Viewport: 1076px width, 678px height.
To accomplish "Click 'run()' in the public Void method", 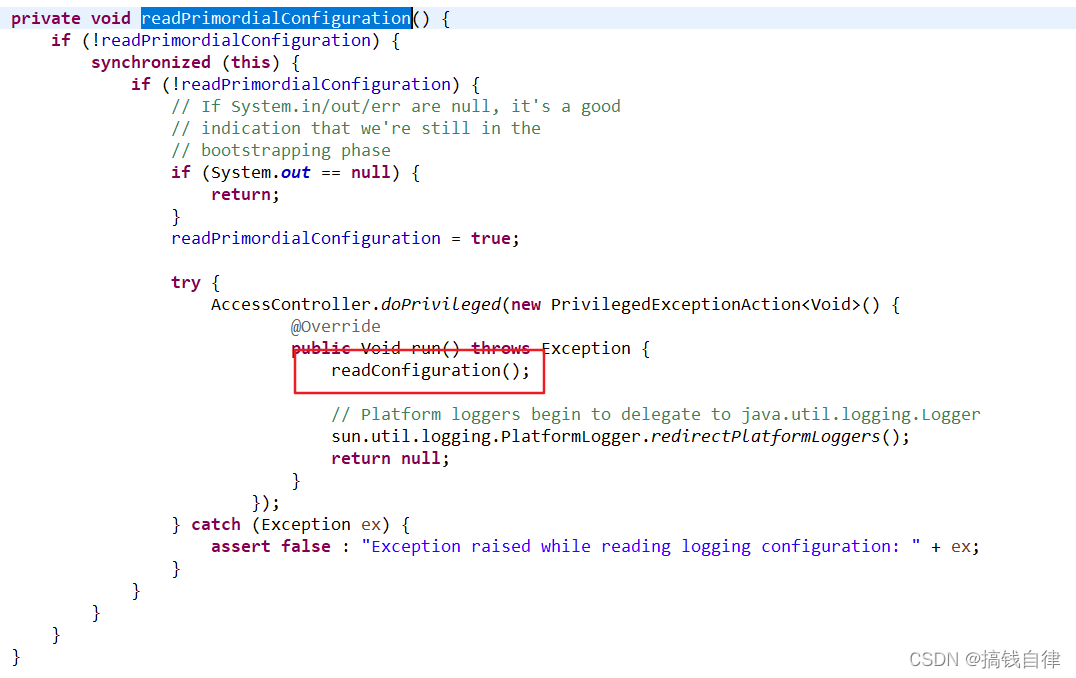I will coord(436,348).
